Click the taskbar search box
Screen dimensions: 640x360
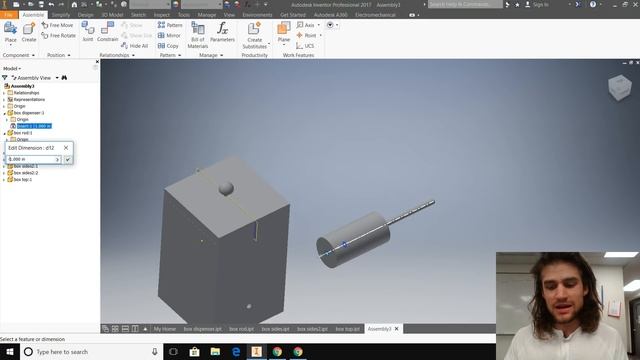(91, 351)
